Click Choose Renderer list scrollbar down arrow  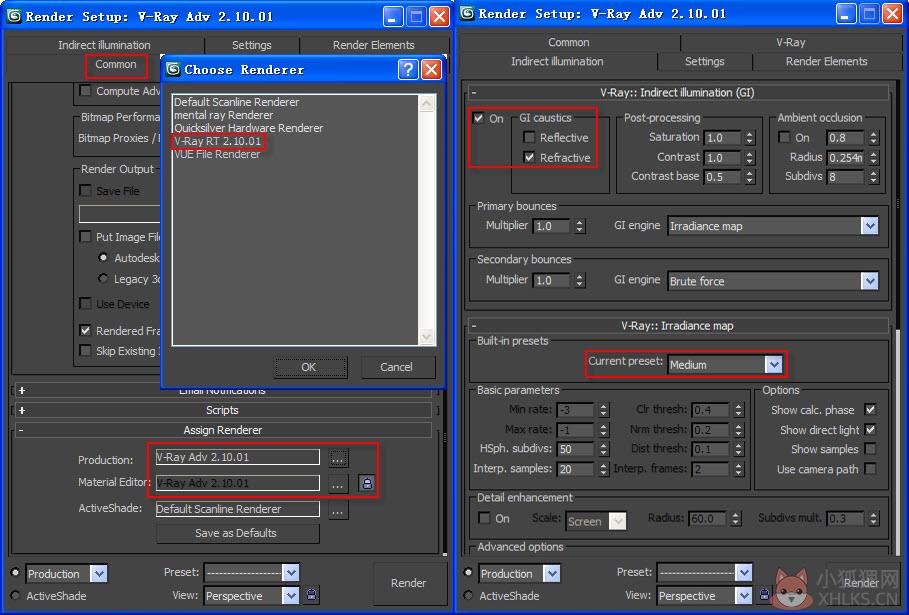(427, 336)
